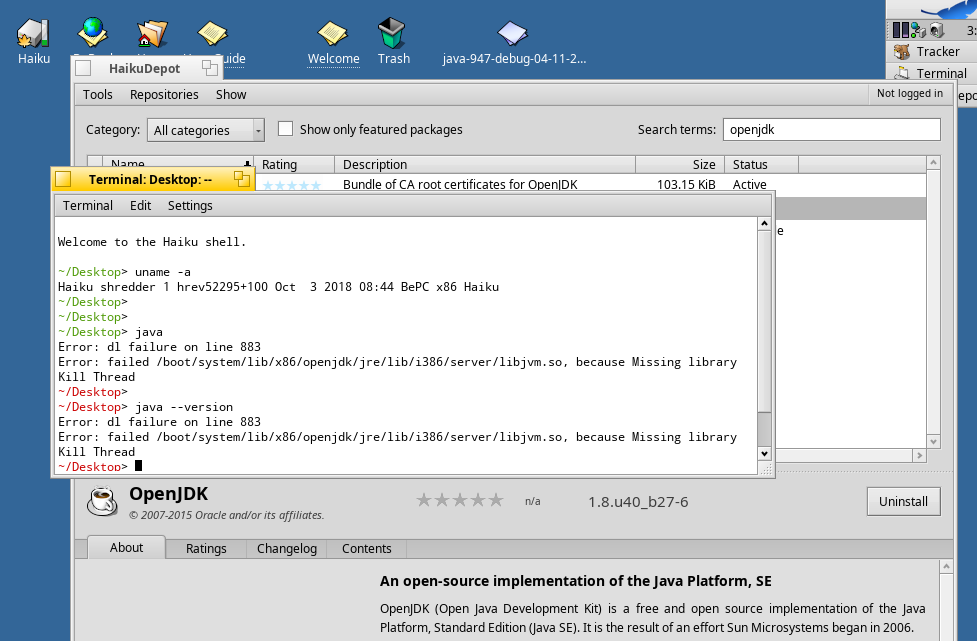Image resolution: width=977 pixels, height=641 pixels.
Task: Click the About pane scroll up arrow
Action: tap(946, 566)
